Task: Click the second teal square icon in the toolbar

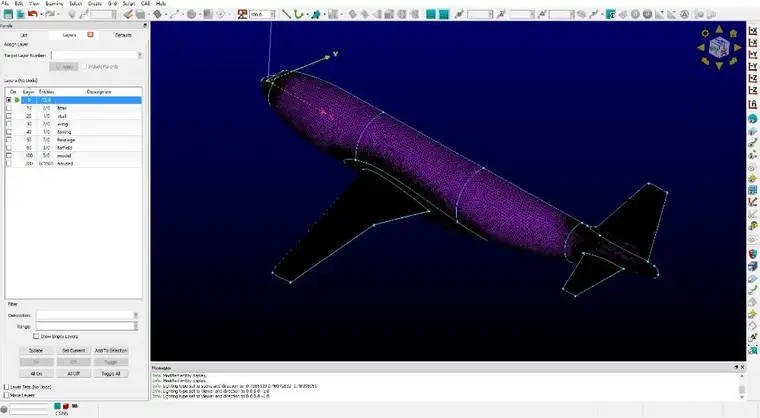Action: click(x=443, y=14)
